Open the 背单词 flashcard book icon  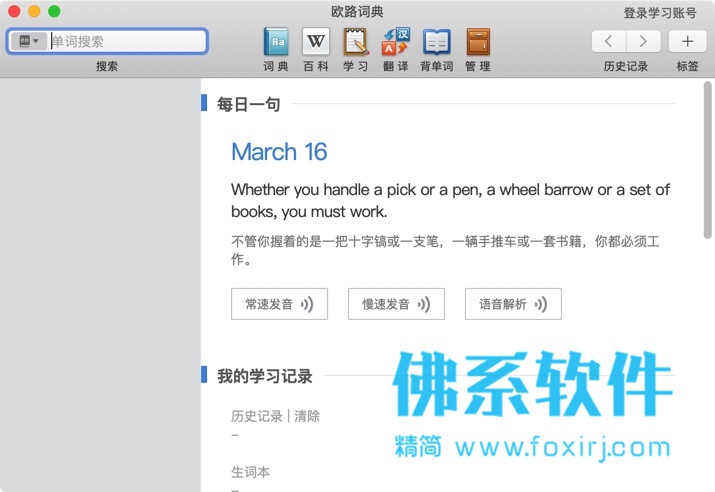click(x=436, y=41)
